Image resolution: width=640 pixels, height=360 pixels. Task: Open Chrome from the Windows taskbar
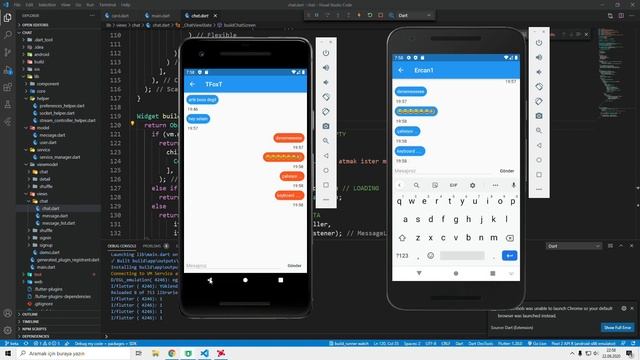coord(172,353)
